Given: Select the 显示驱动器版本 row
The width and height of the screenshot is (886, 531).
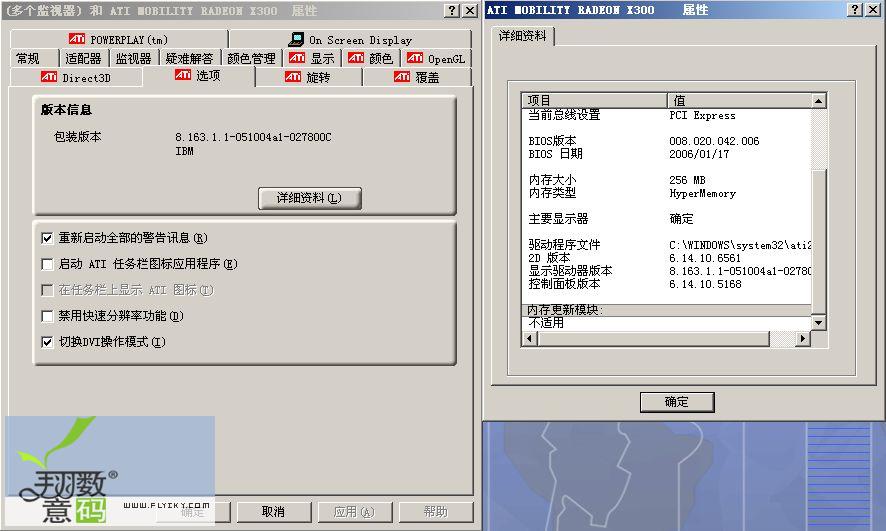Looking at the screenshot, I should pos(667,271).
